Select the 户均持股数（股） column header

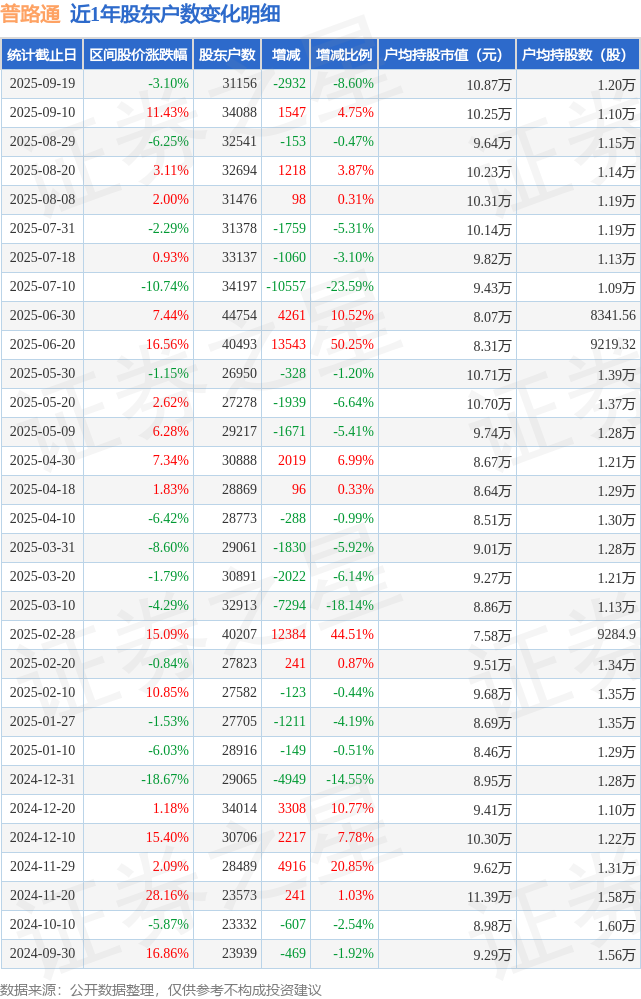coord(579,55)
